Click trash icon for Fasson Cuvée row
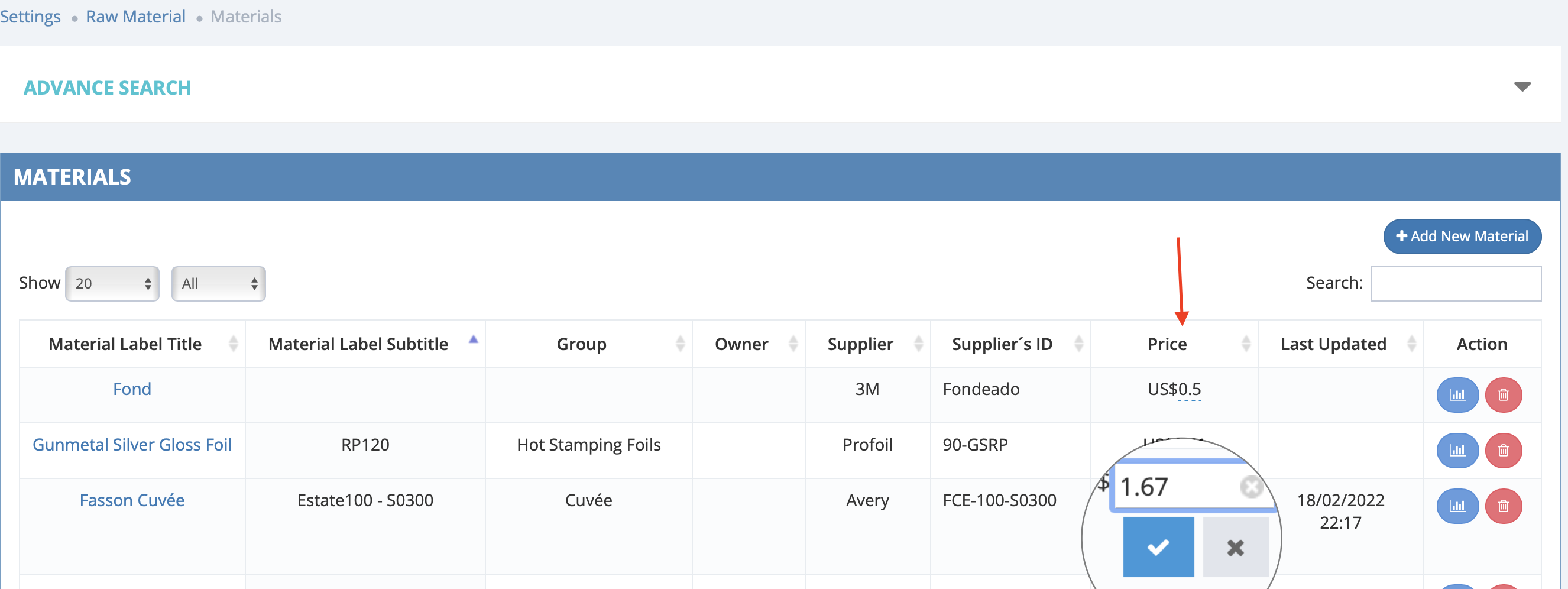This screenshot has width=1568, height=589. click(x=1503, y=506)
